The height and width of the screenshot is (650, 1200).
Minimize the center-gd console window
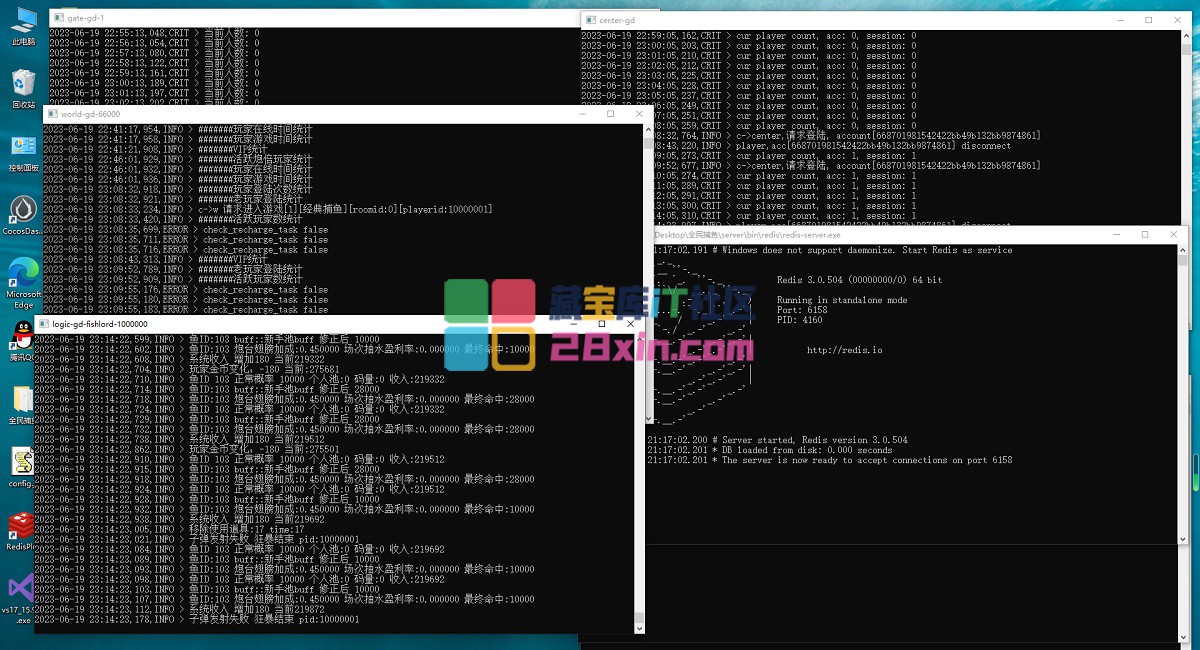1119,20
